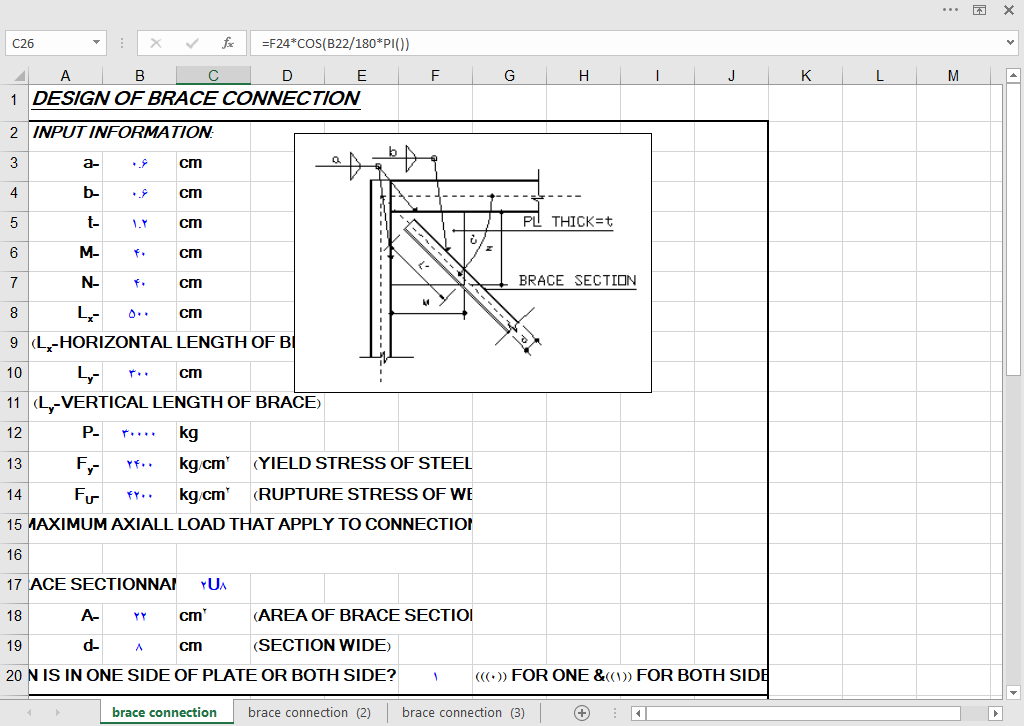Click the vertical scrollbar thumb
The image size is (1024, 726).
pyautogui.click(x=1013, y=230)
